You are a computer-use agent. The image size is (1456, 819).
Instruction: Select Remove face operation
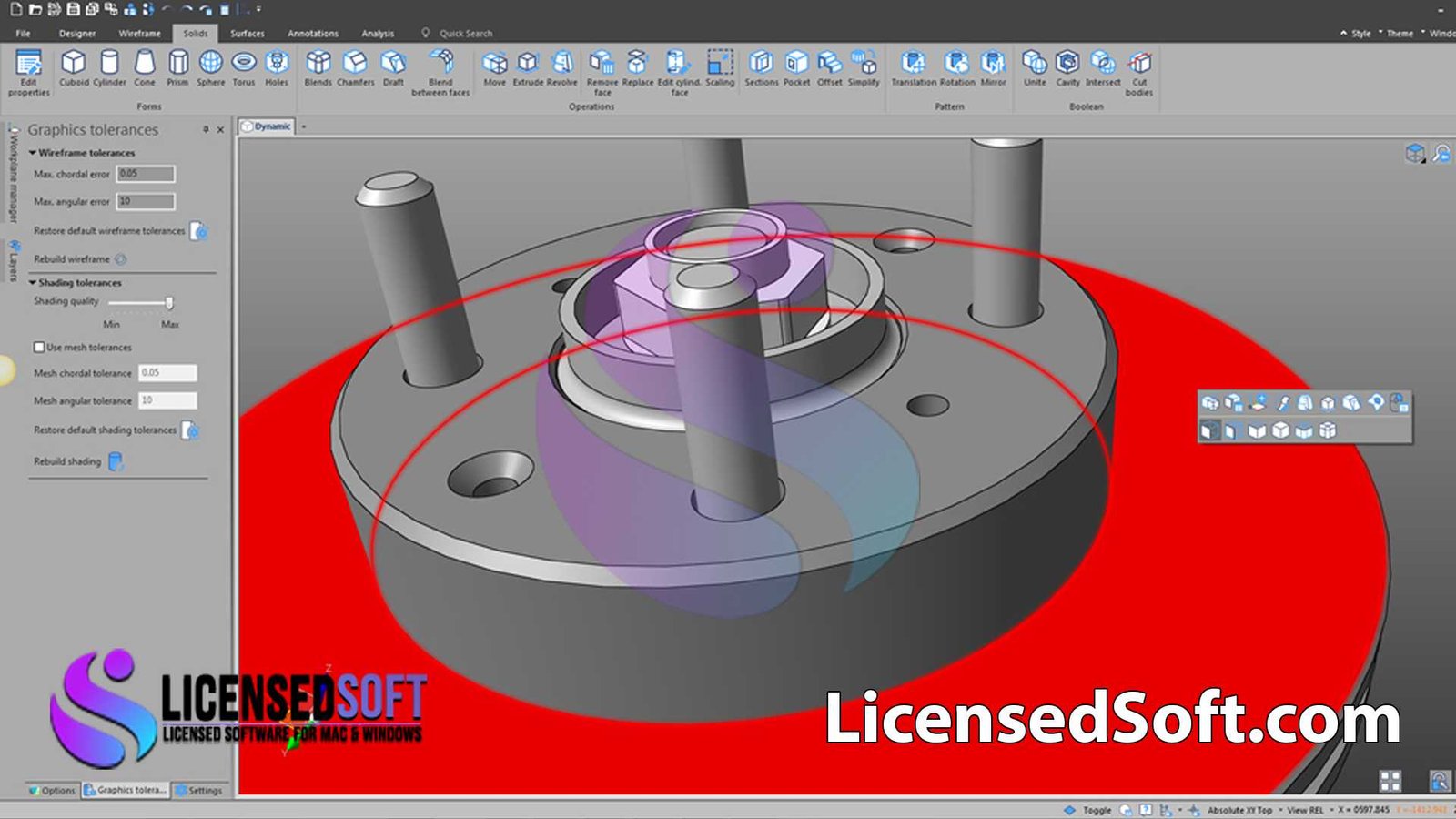tap(602, 73)
